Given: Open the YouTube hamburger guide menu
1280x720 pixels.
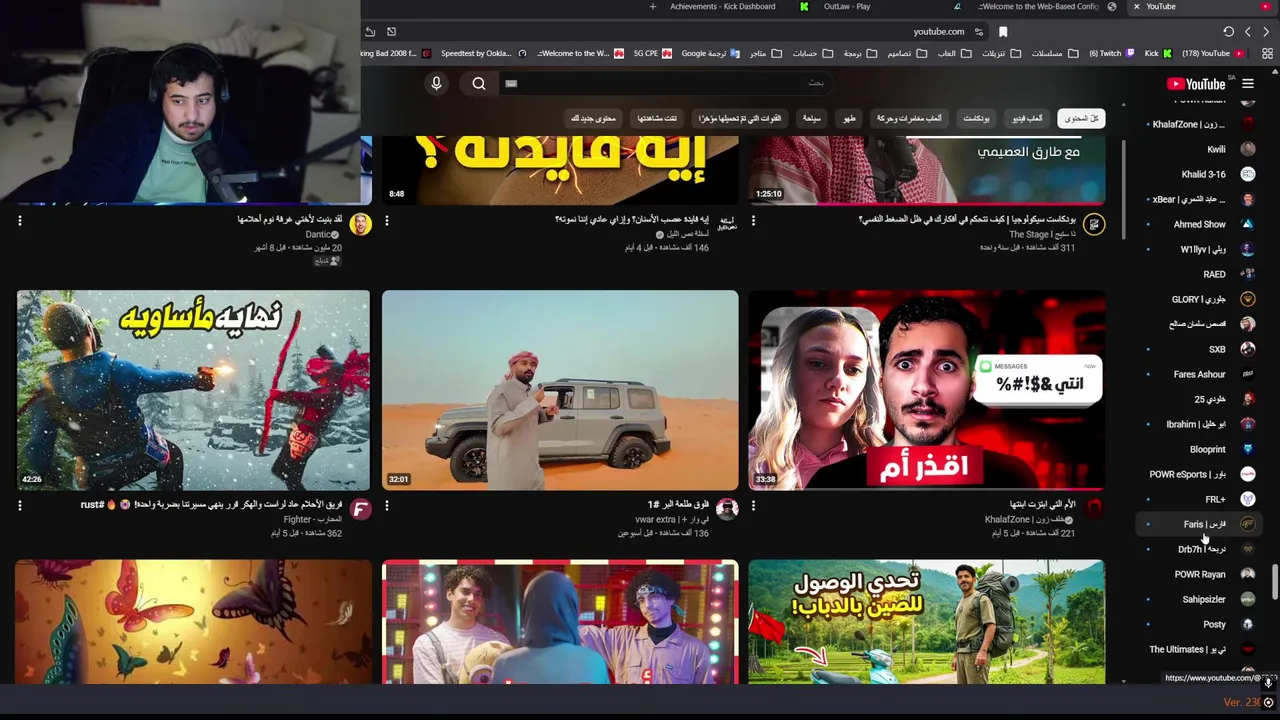Looking at the screenshot, I should pyautogui.click(x=1247, y=84).
